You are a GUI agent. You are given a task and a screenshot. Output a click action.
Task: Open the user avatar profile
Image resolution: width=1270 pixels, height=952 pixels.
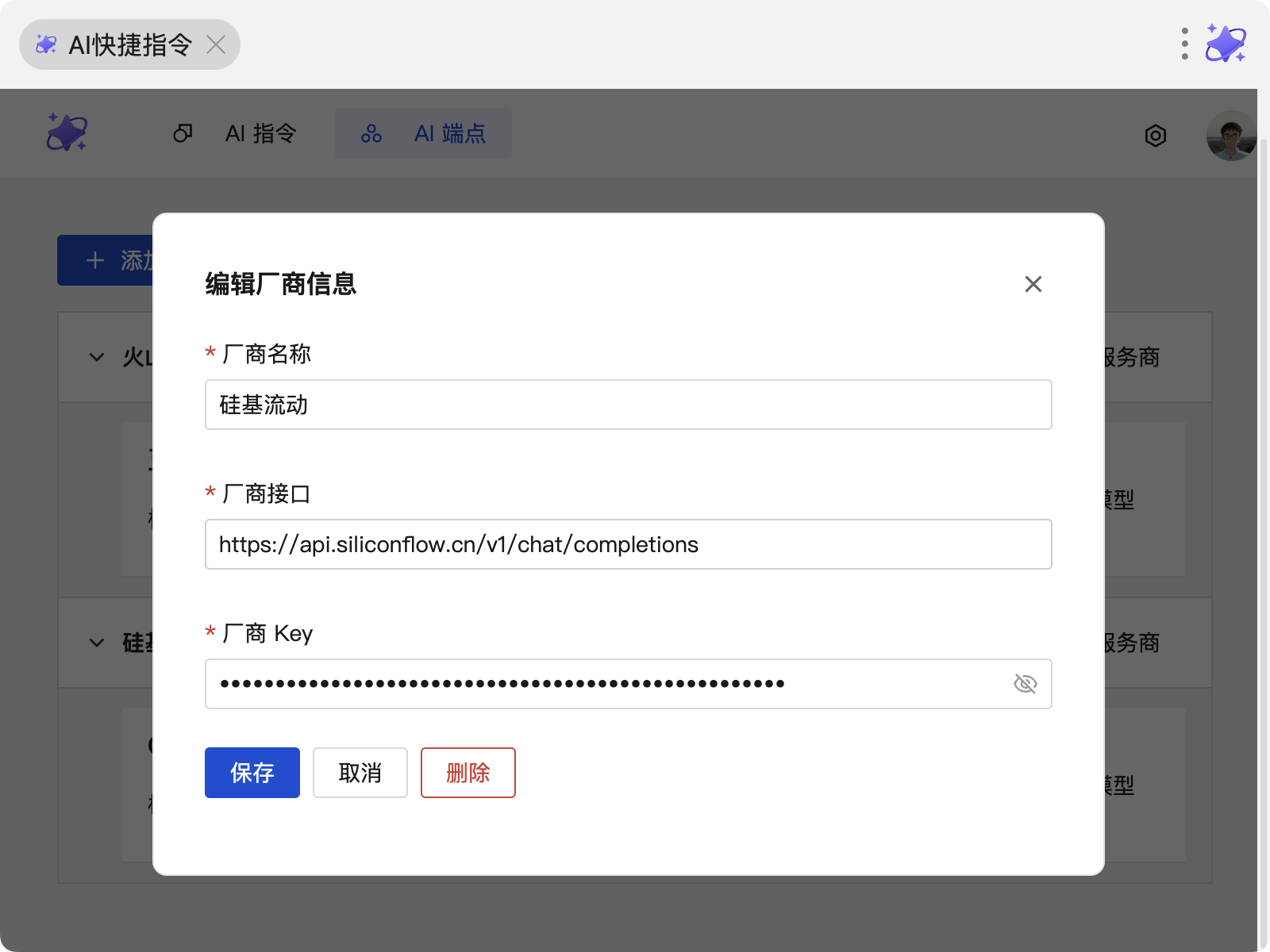(x=1231, y=136)
